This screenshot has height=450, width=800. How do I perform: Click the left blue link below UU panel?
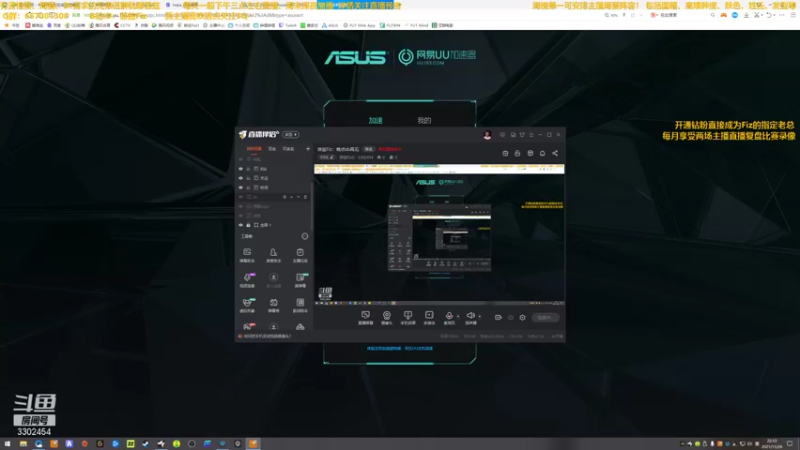[x=384, y=348]
